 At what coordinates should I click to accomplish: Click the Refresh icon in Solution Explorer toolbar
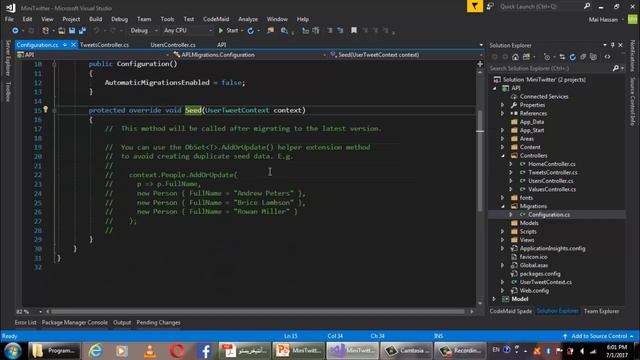click(x=573, y=57)
